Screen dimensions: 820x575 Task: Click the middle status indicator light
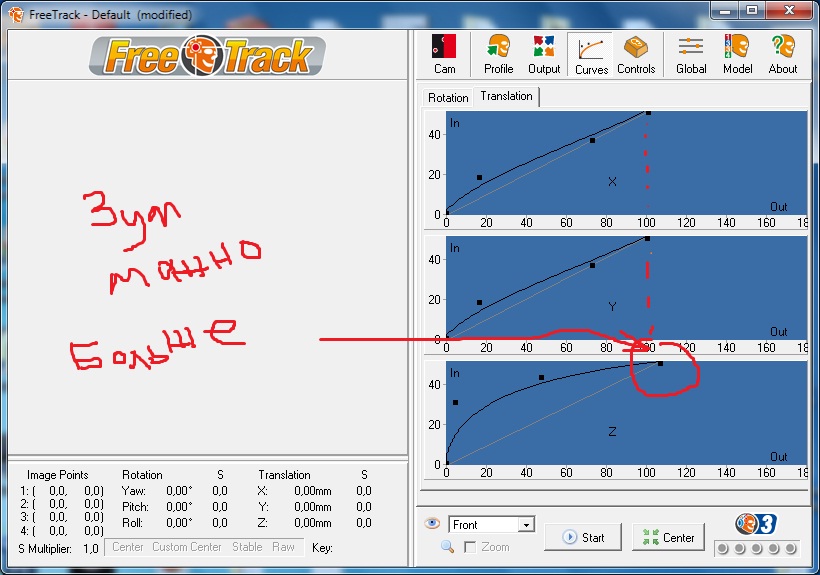(757, 548)
